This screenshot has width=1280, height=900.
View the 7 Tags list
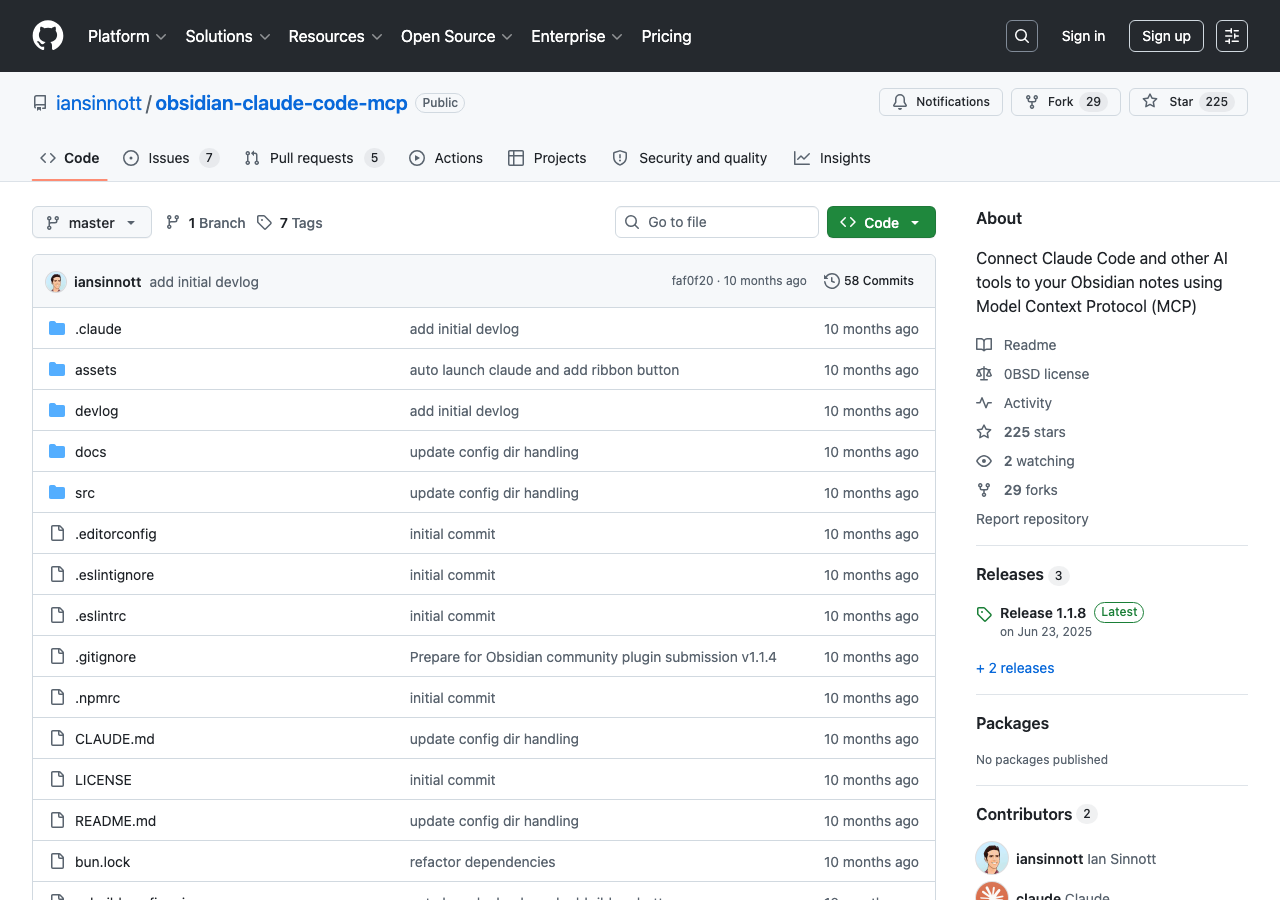290,223
